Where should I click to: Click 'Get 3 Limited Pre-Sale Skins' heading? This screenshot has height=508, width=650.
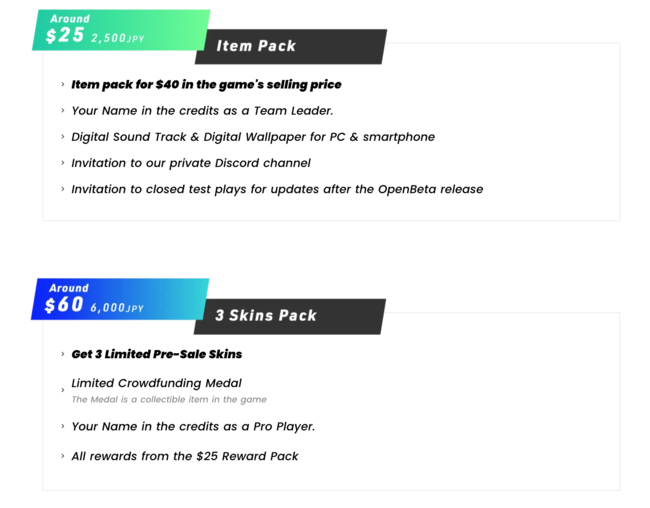click(157, 354)
